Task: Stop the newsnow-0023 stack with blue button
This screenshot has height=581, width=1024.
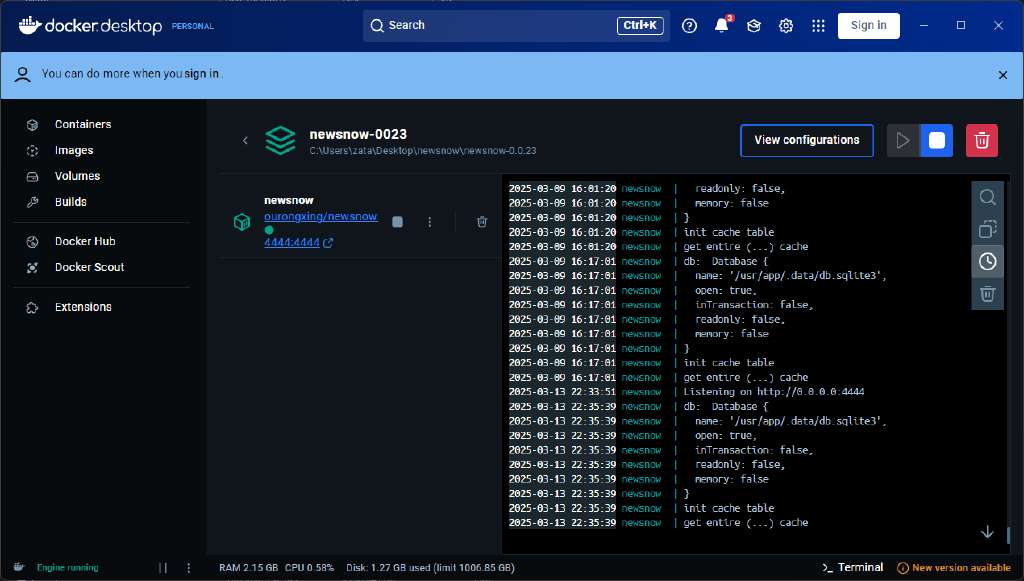Action: tap(936, 140)
